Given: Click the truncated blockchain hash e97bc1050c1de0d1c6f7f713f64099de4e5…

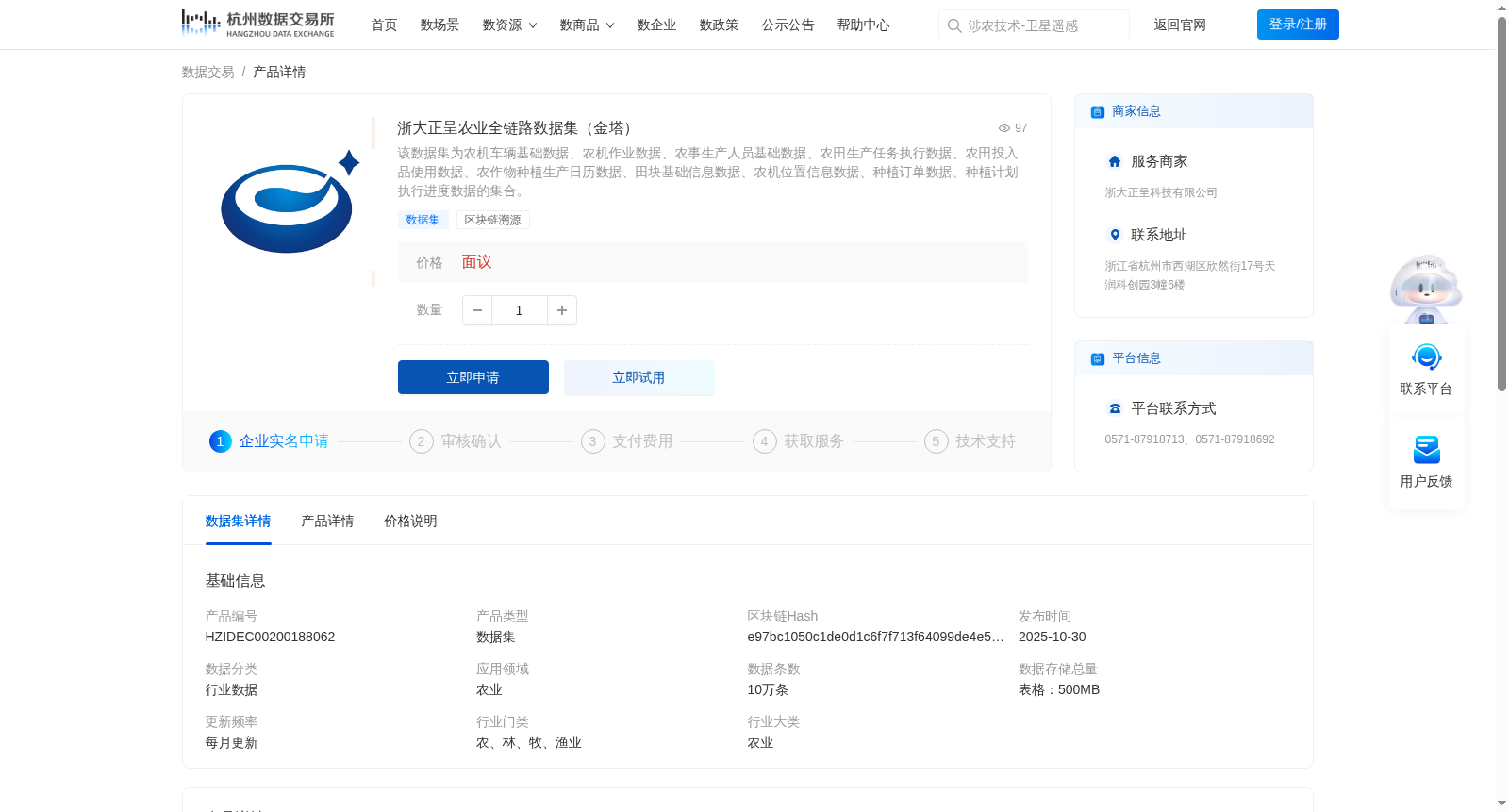Looking at the screenshot, I should click(875, 638).
